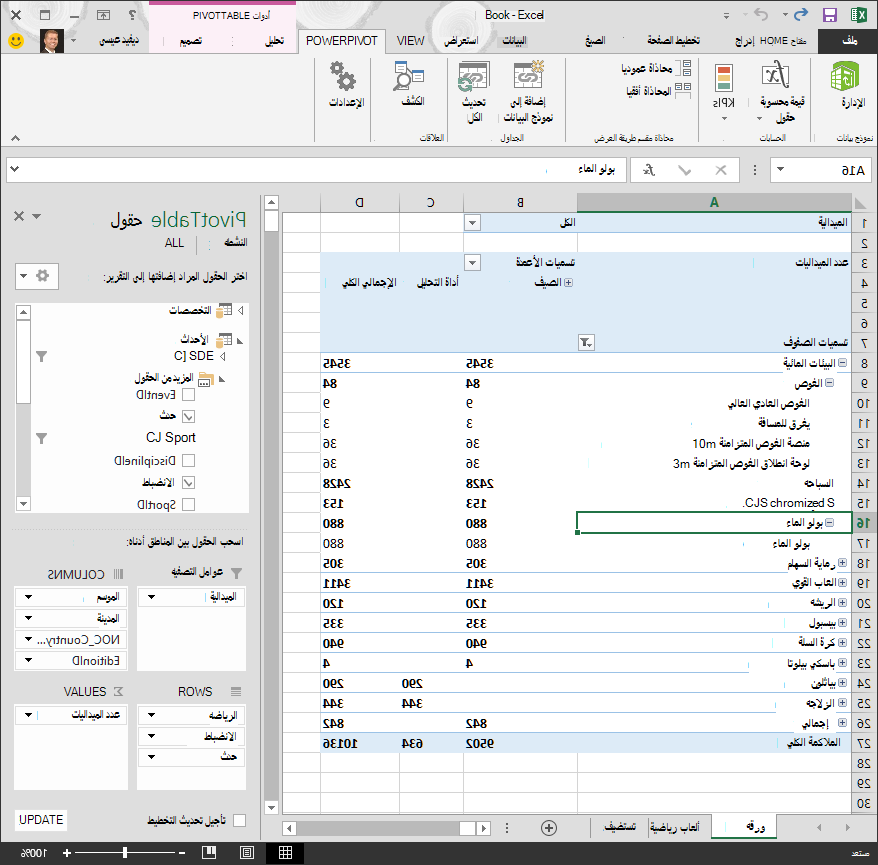The width and height of the screenshot is (878, 865).
Task: Open dropdown for الموسم in COLUMNS area
Action: [29, 597]
